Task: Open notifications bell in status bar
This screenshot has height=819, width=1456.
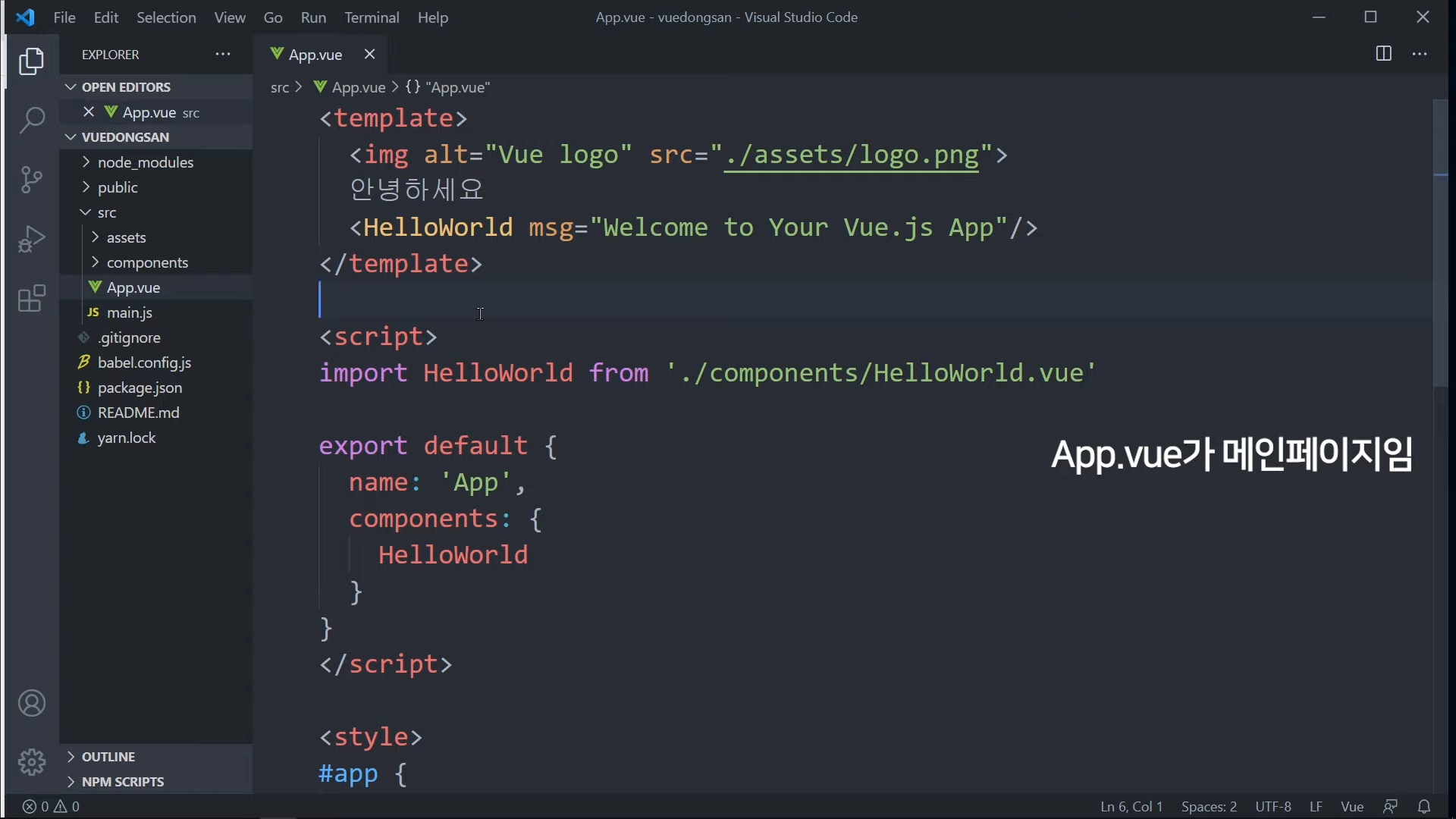Action: [1425, 807]
